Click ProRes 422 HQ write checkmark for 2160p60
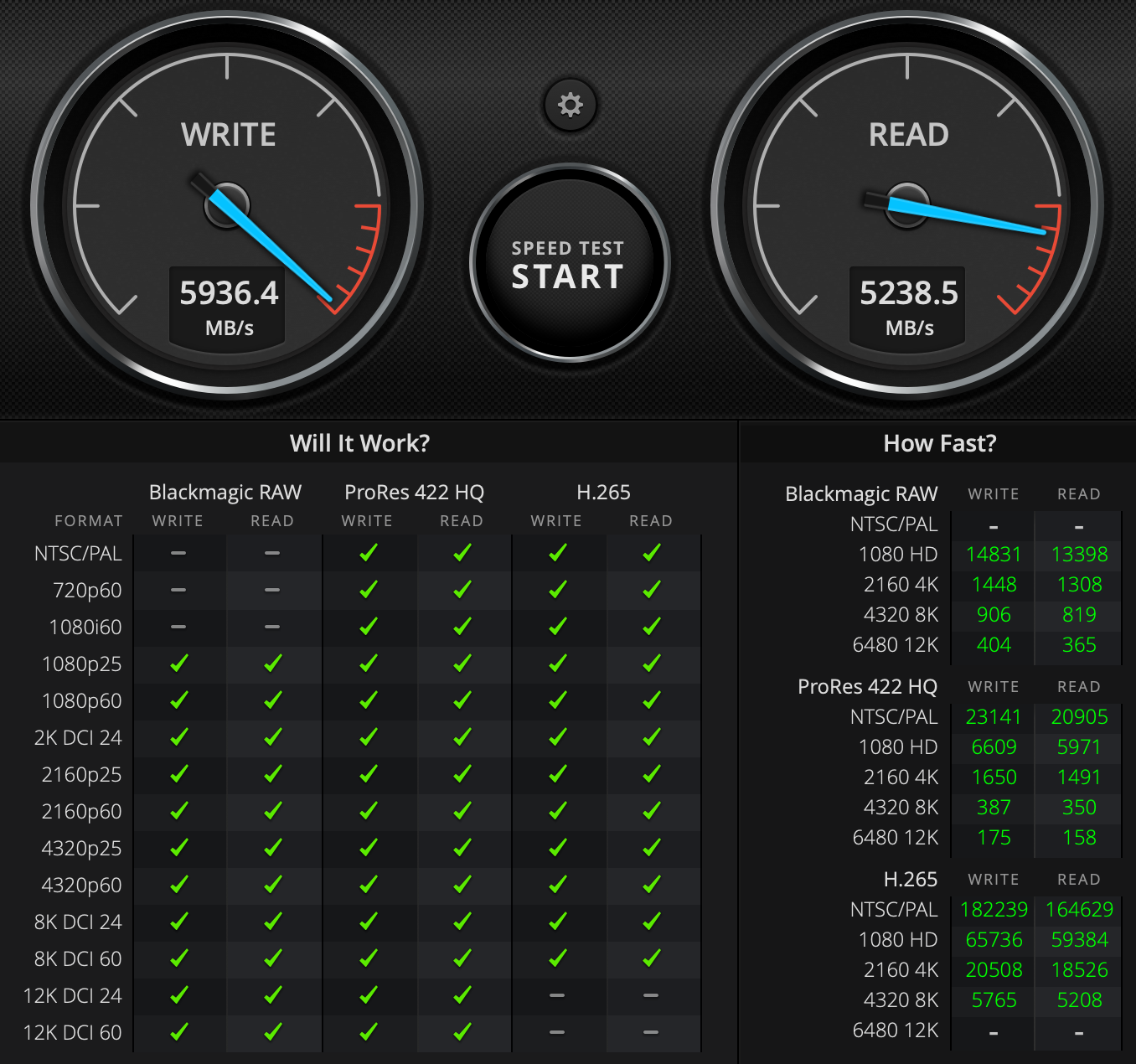The image size is (1136, 1064). 368,811
